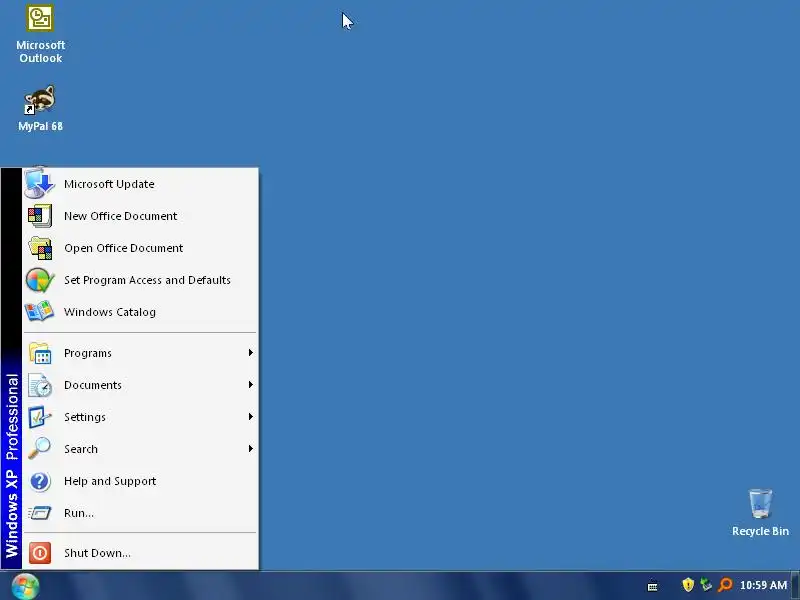Expand the Settings submenu arrow
Viewport: 800px width, 600px height.
(x=251, y=417)
